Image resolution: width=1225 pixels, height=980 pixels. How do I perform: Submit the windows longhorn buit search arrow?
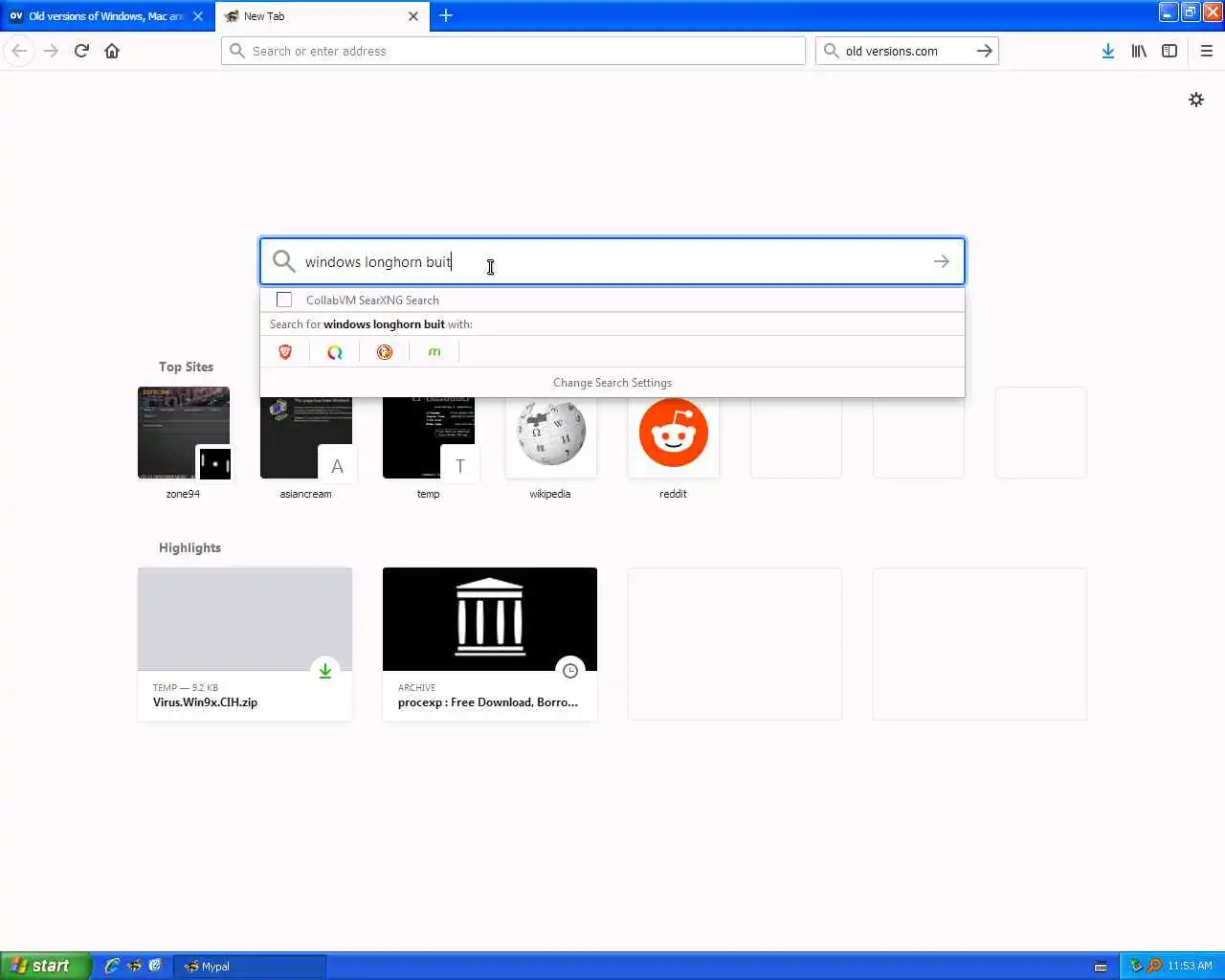pyautogui.click(x=942, y=261)
